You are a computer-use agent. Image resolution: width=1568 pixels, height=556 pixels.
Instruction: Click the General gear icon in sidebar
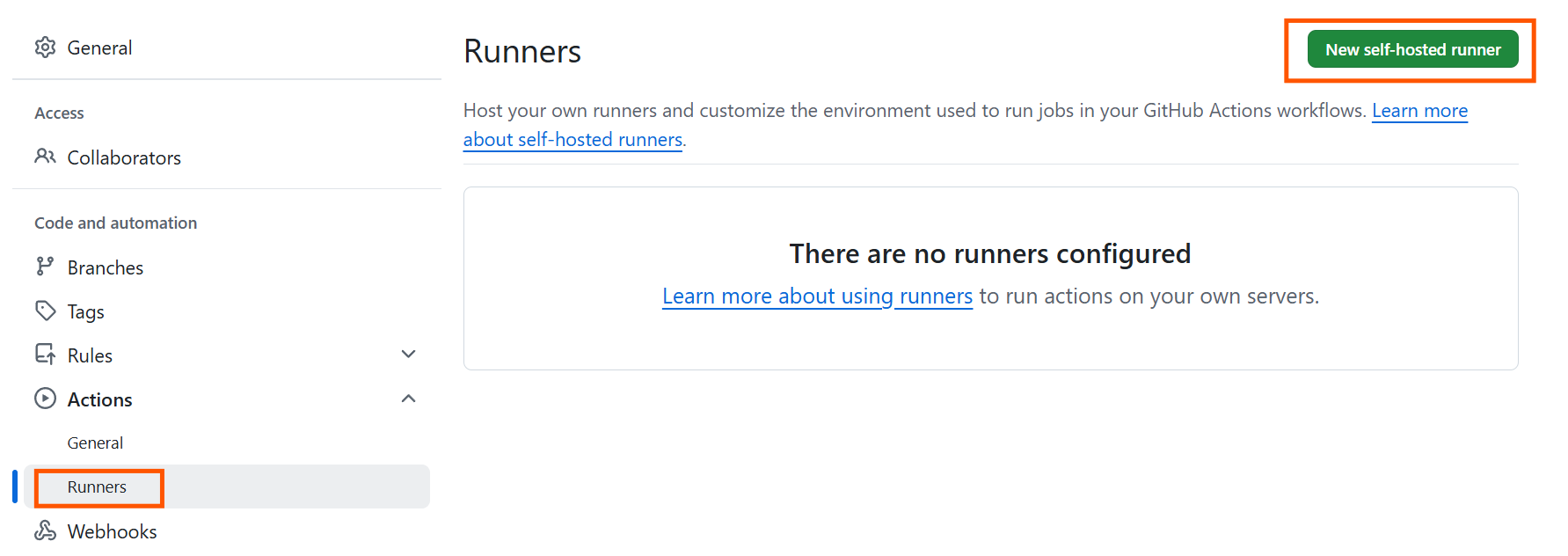point(46,48)
